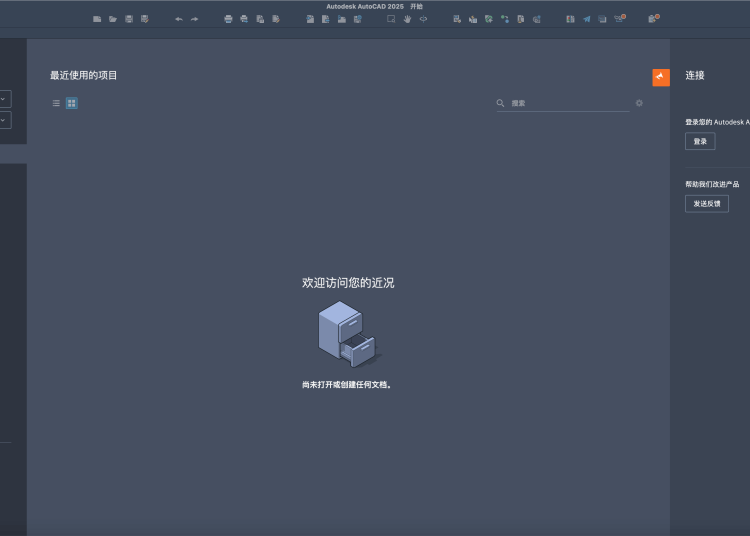Expand the upper dropdown arrow on left panel

pos(4,99)
